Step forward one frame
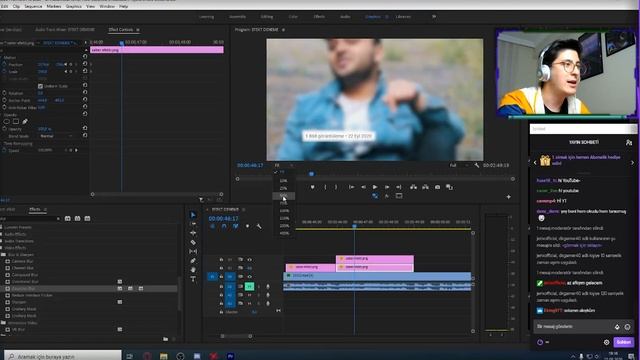 (387, 187)
